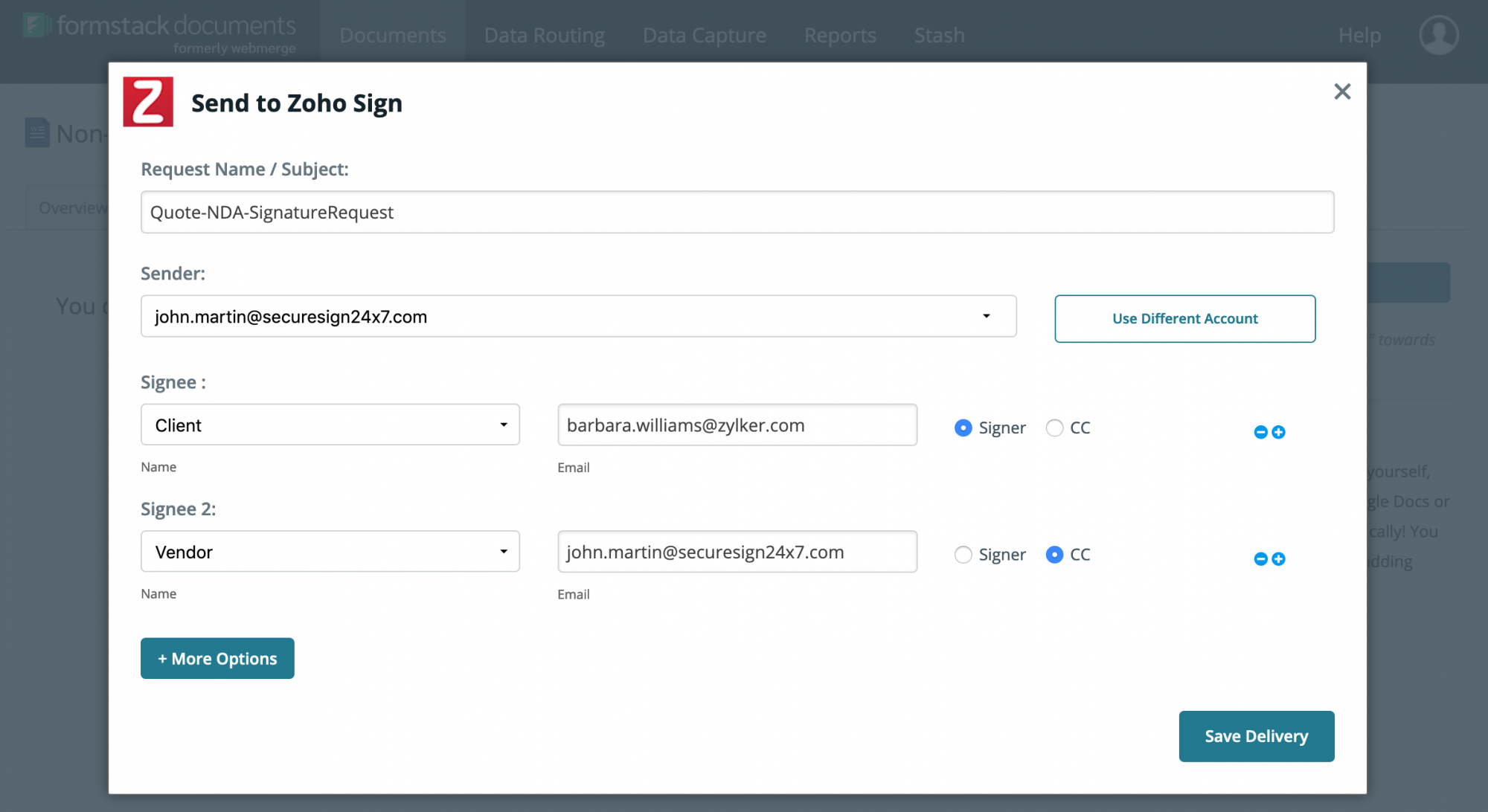Switch to the Overview tab
This screenshot has width=1488, height=812.
73,207
